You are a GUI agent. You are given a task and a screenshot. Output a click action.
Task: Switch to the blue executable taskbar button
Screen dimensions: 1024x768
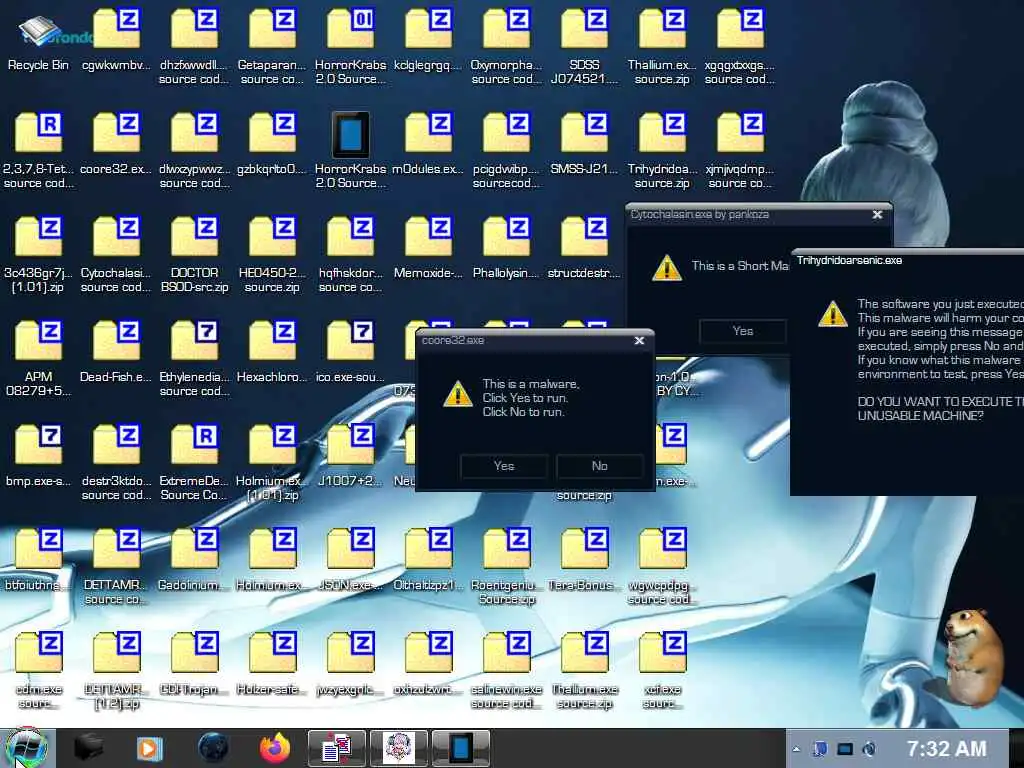point(460,748)
